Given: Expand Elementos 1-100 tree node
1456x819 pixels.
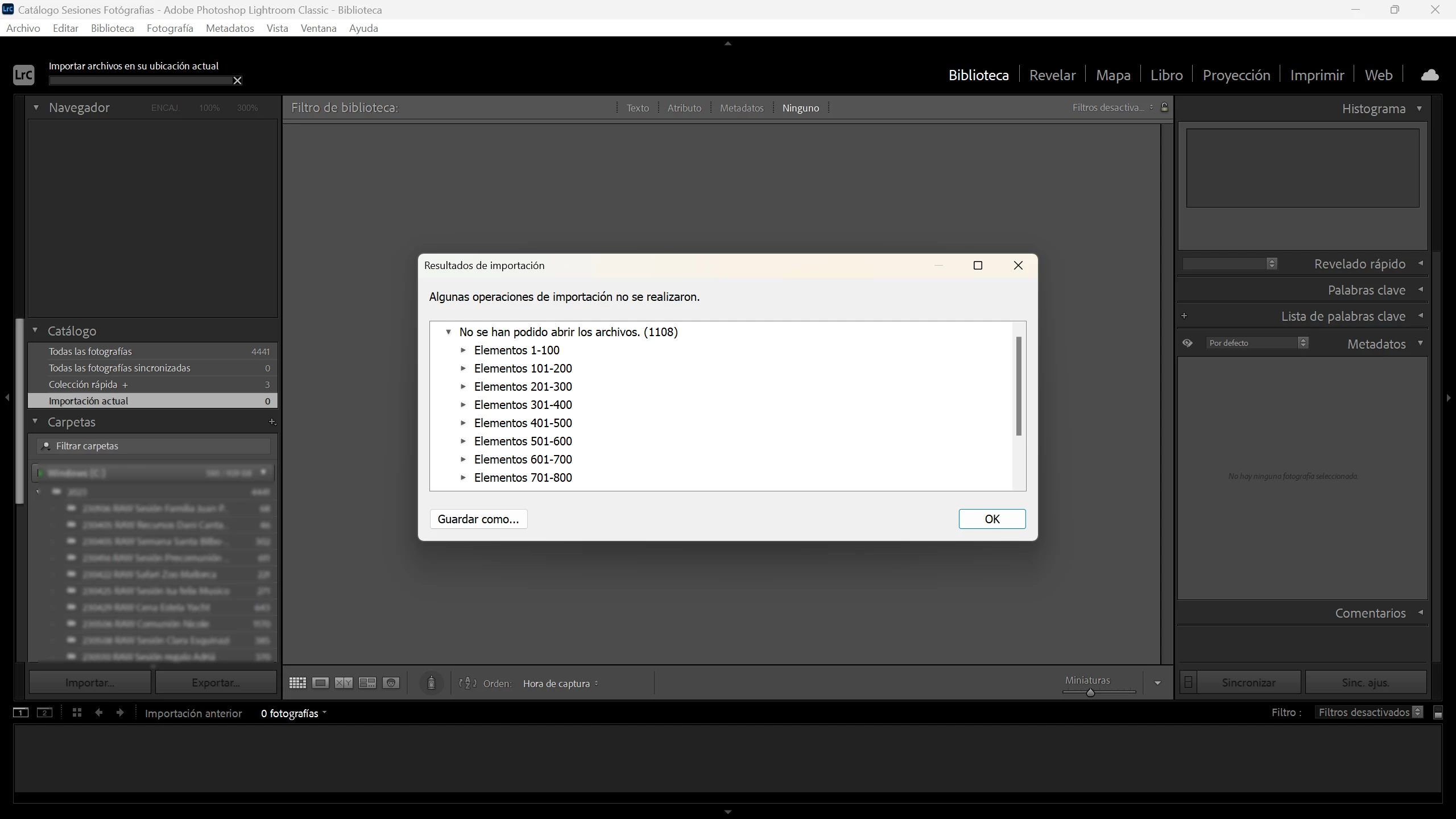Looking at the screenshot, I should [x=463, y=350].
